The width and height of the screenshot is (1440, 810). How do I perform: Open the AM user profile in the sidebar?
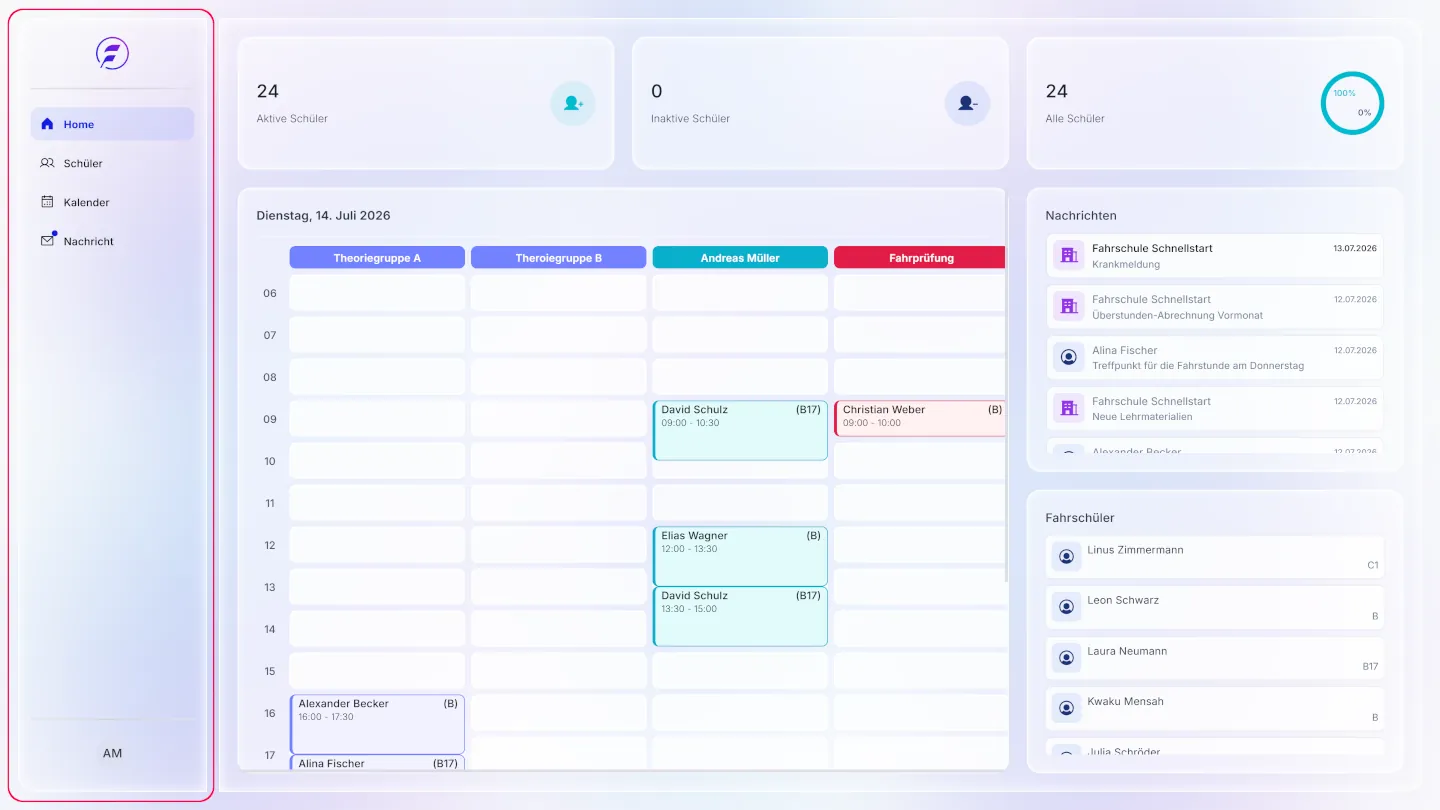pos(112,753)
